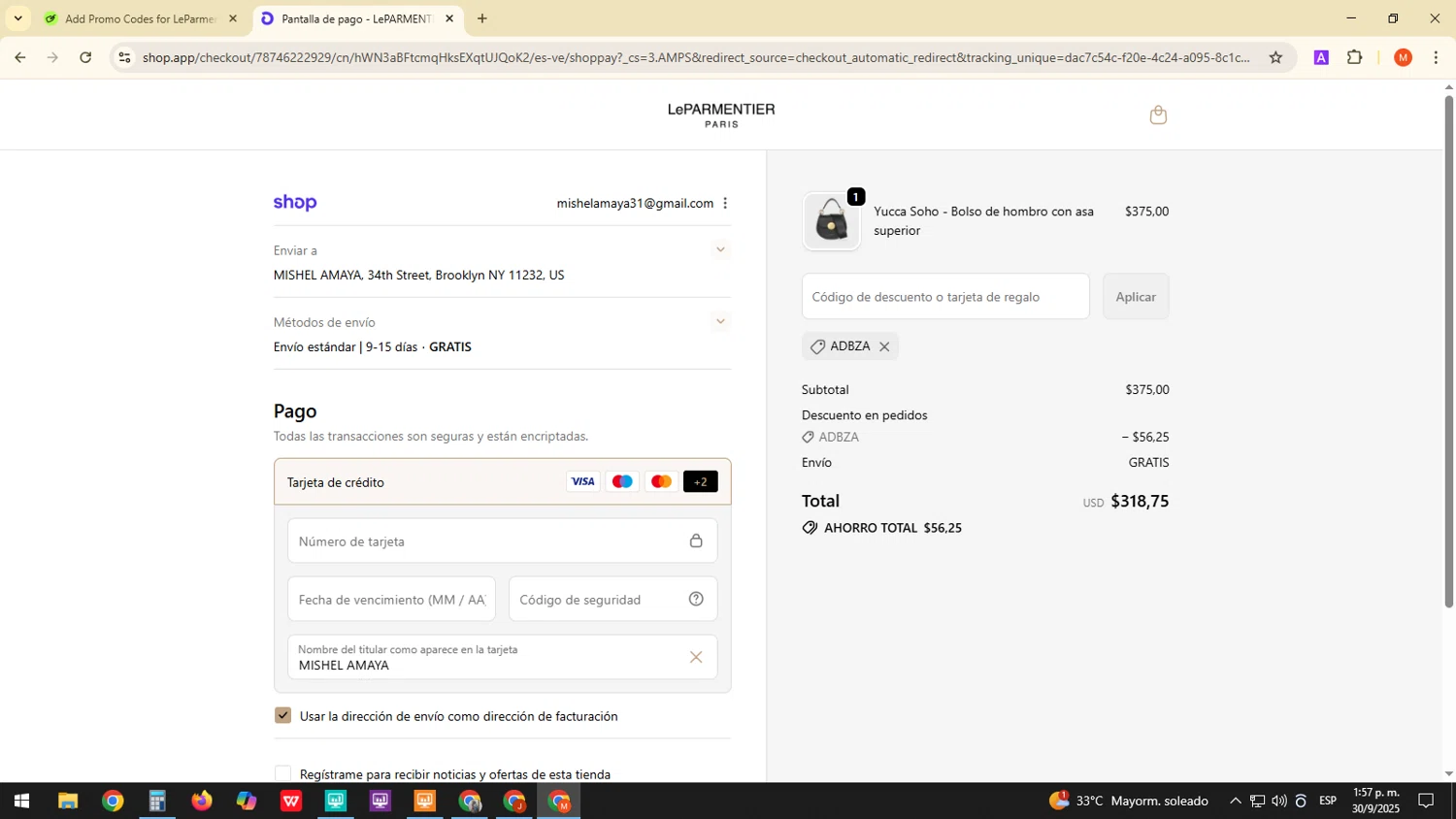Click the cardholder name field
This screenshot has height=819, width=1456.
(x=502, y=658)
